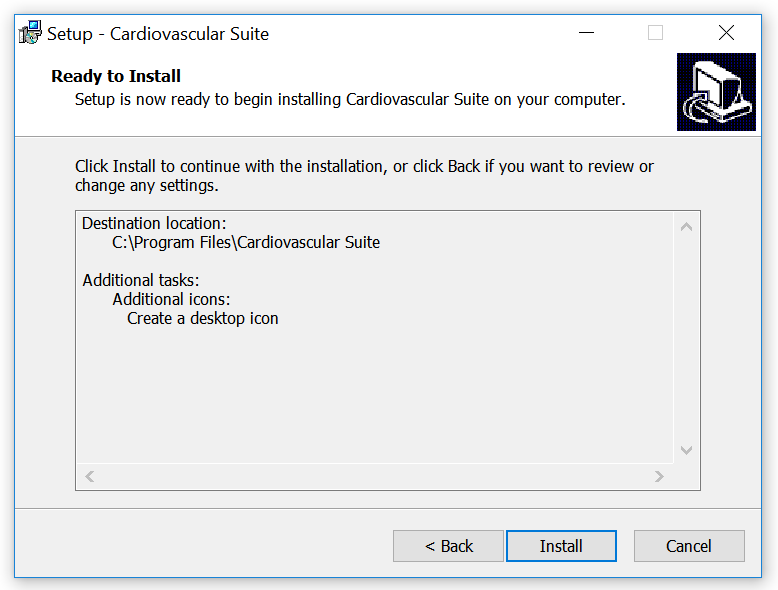Click the "Additional icons:" line

click(171, 299)
